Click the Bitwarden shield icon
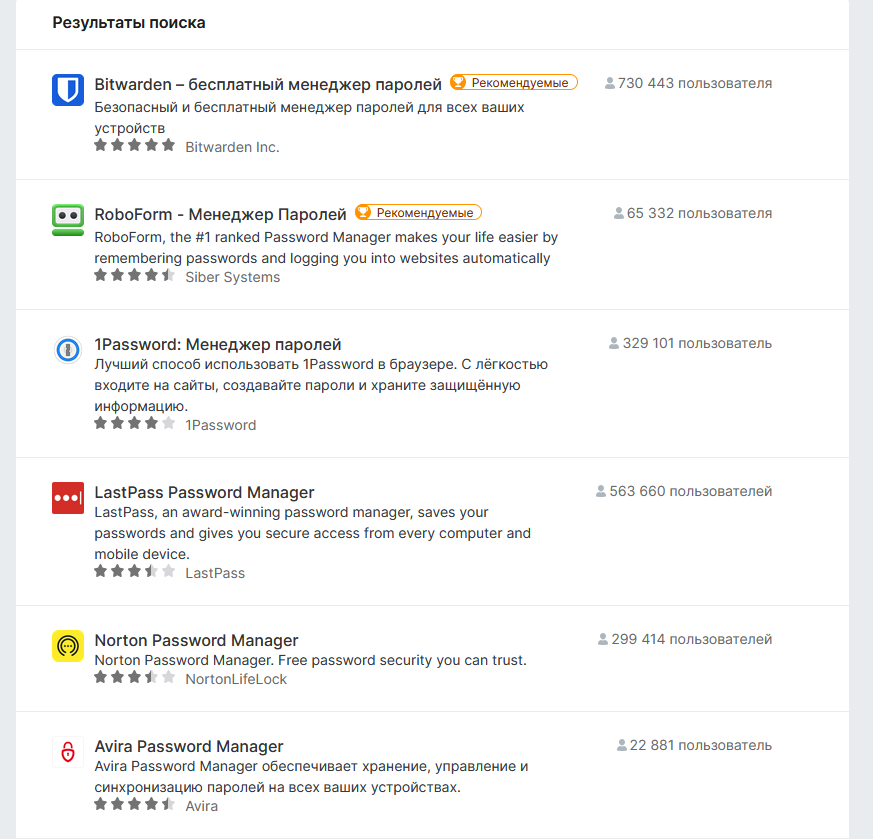Image resolution: width=873 pixels, height=839 pixels. [x=68, y=90]
